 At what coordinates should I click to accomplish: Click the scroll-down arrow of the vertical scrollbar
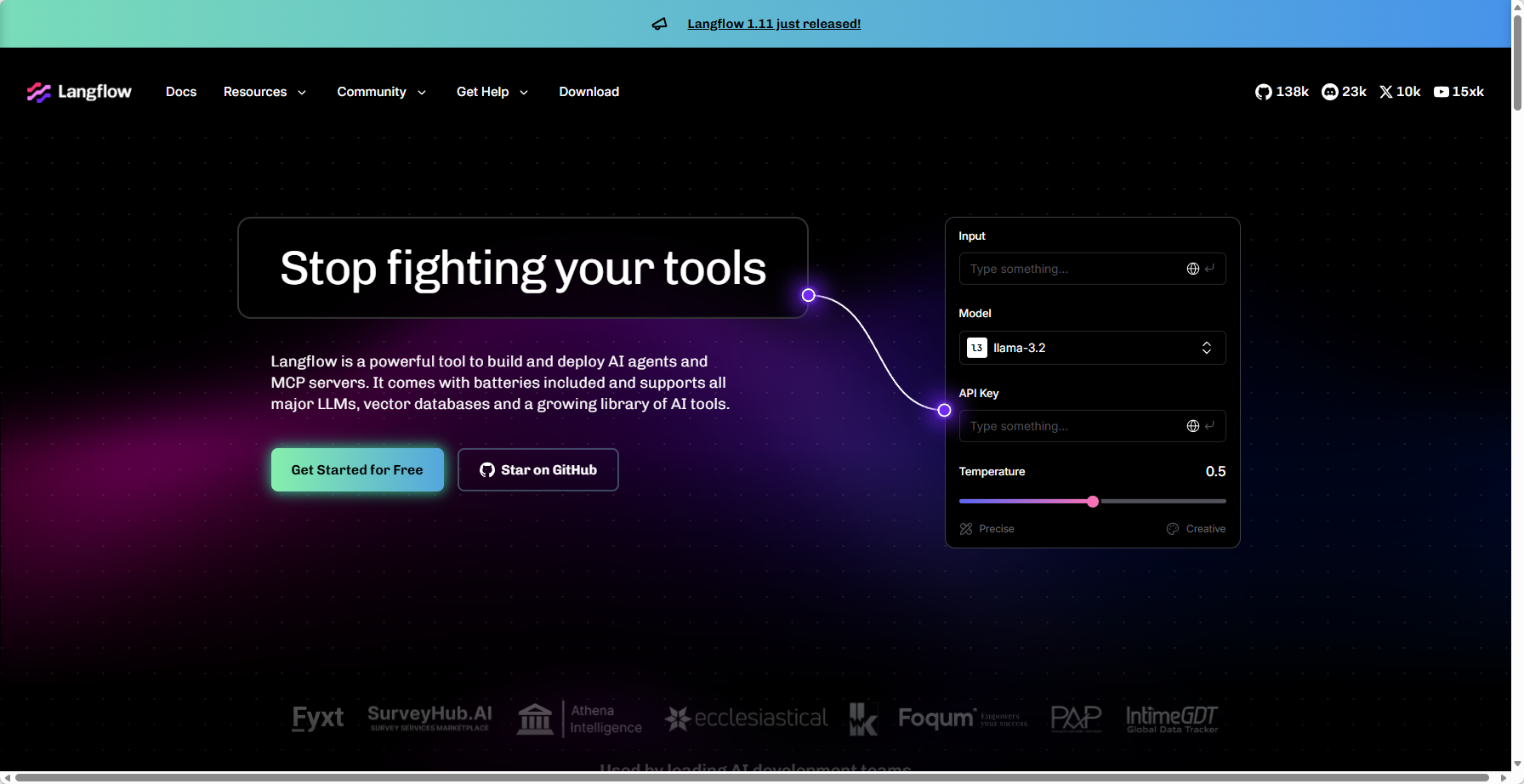pyautogui.click(x=1517, y=764)
